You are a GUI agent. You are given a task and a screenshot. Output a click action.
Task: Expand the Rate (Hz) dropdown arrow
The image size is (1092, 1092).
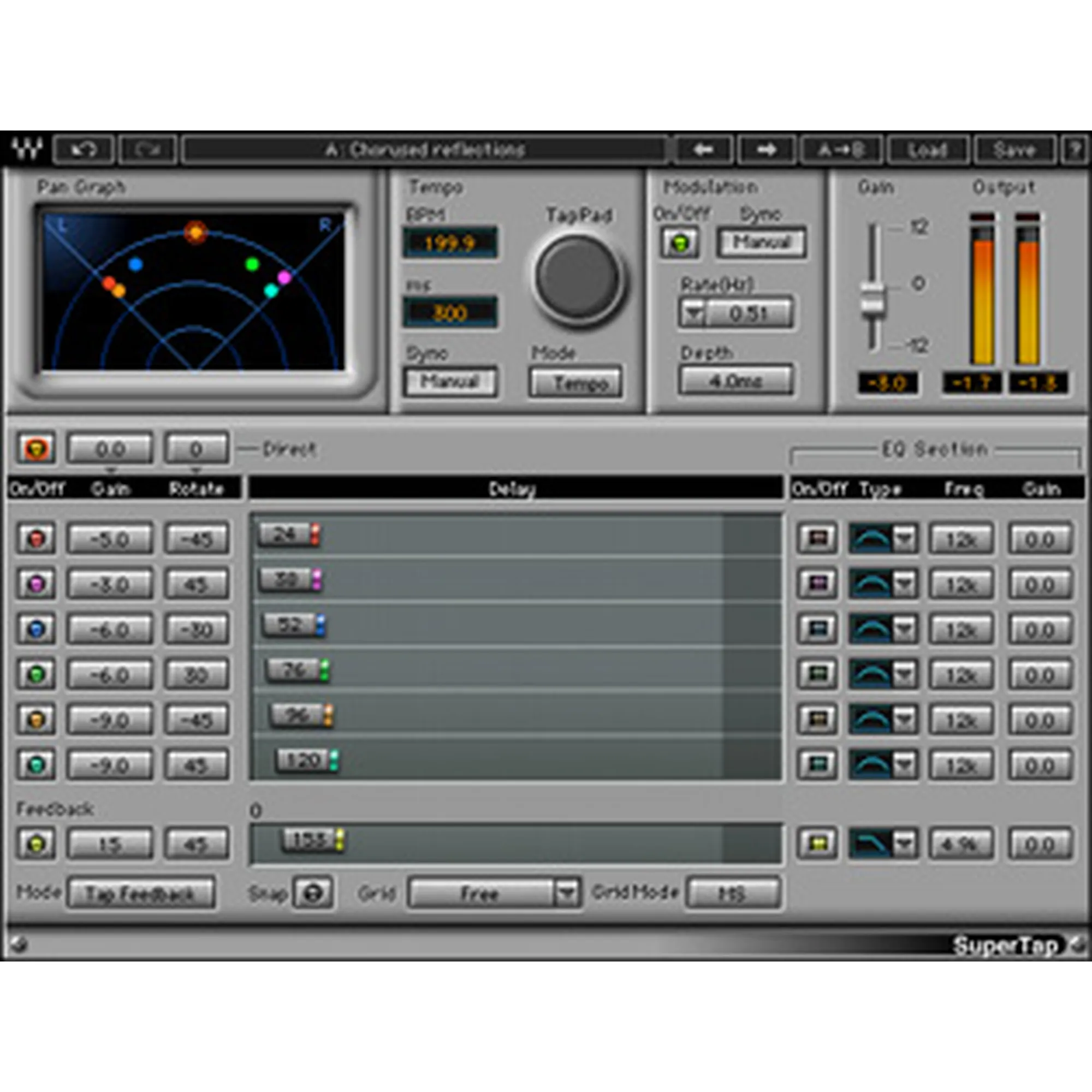click(693, 313)
